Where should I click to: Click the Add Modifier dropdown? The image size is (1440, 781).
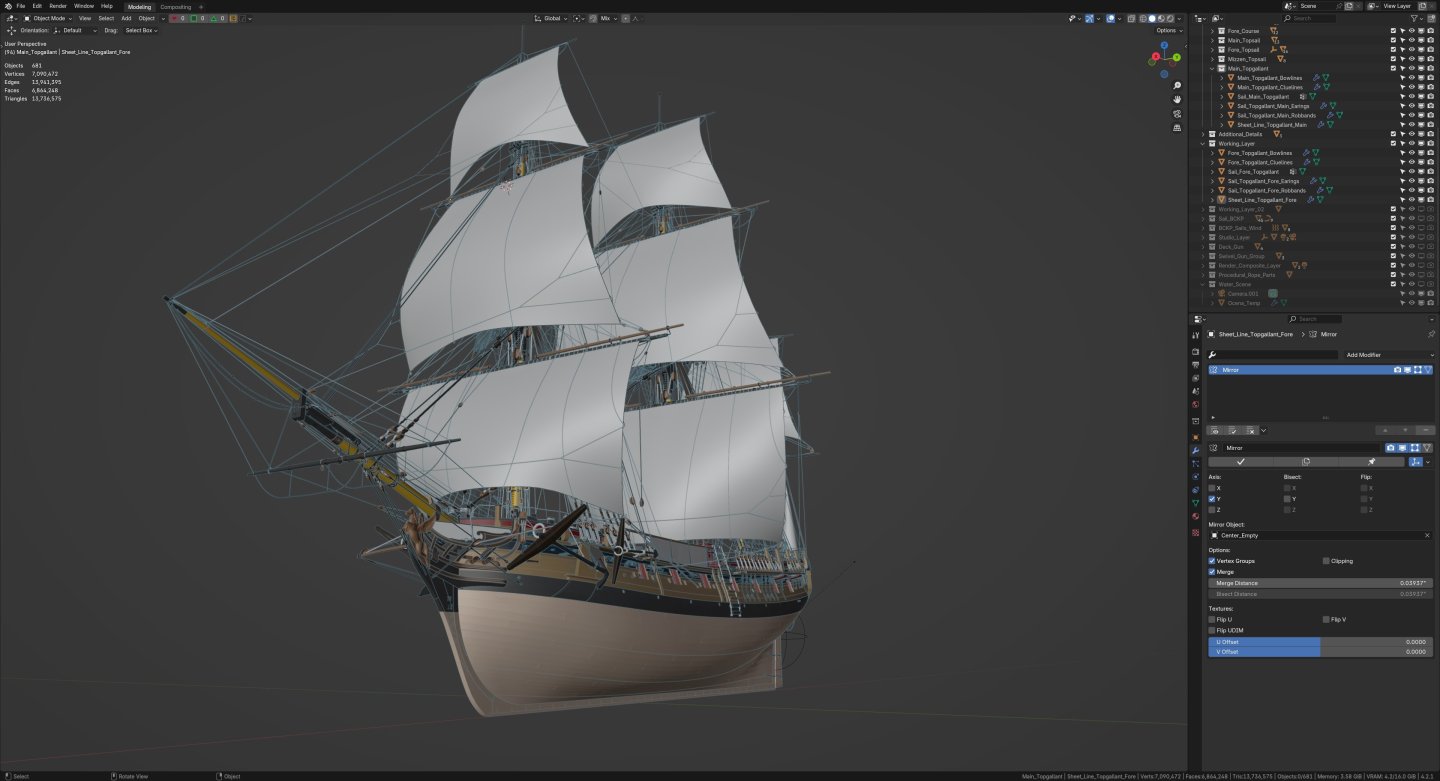pyautogui.click(x=1388, y=355)
